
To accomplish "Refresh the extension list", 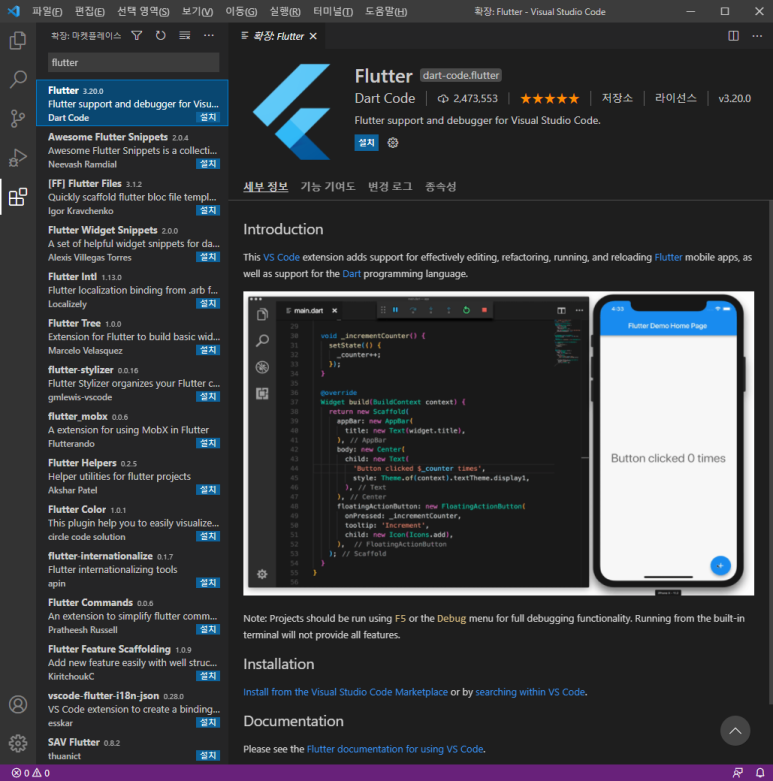I will point(160,35).
